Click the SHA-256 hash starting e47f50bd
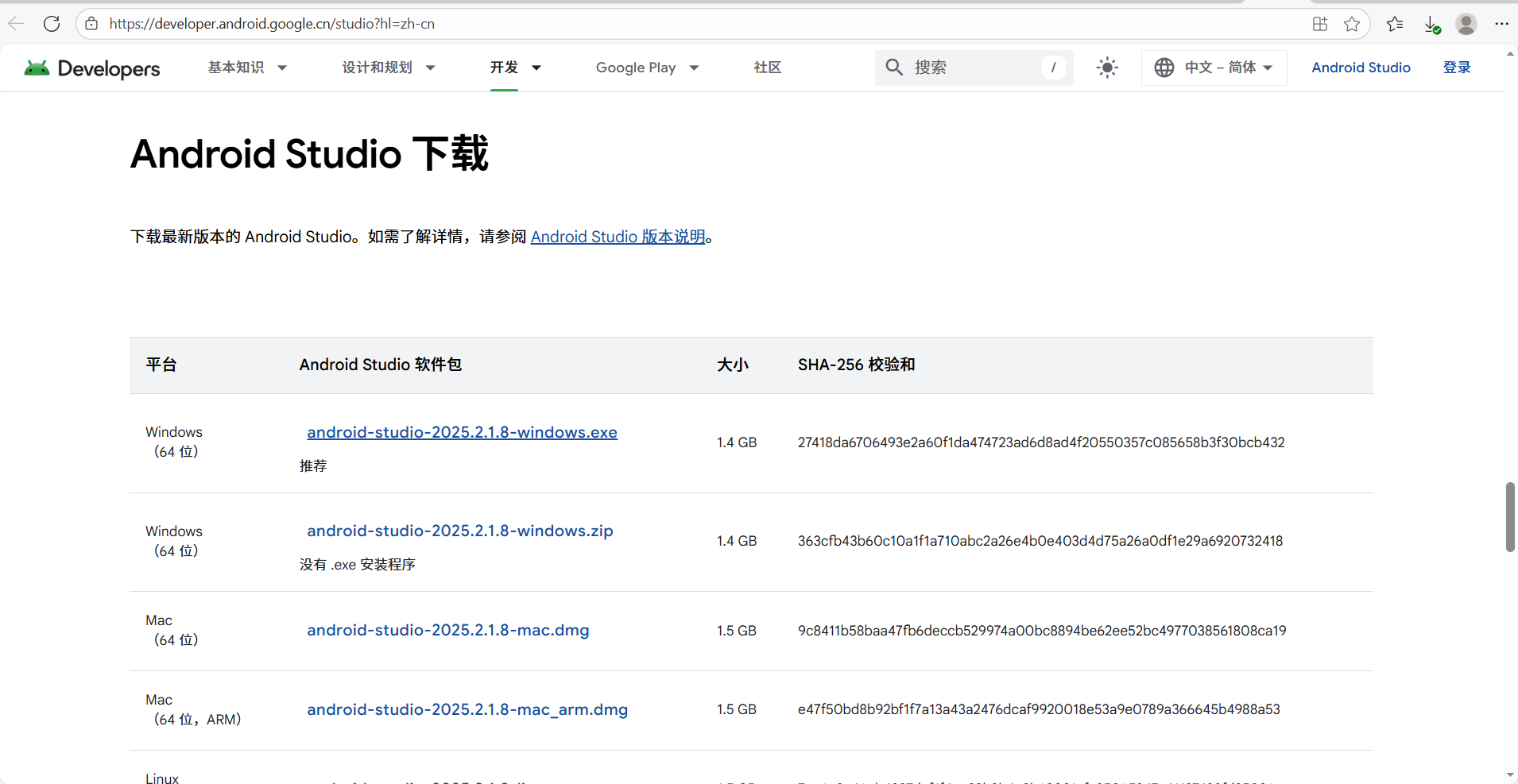Screen dimensions: 1518x784 click(1039, 709)
